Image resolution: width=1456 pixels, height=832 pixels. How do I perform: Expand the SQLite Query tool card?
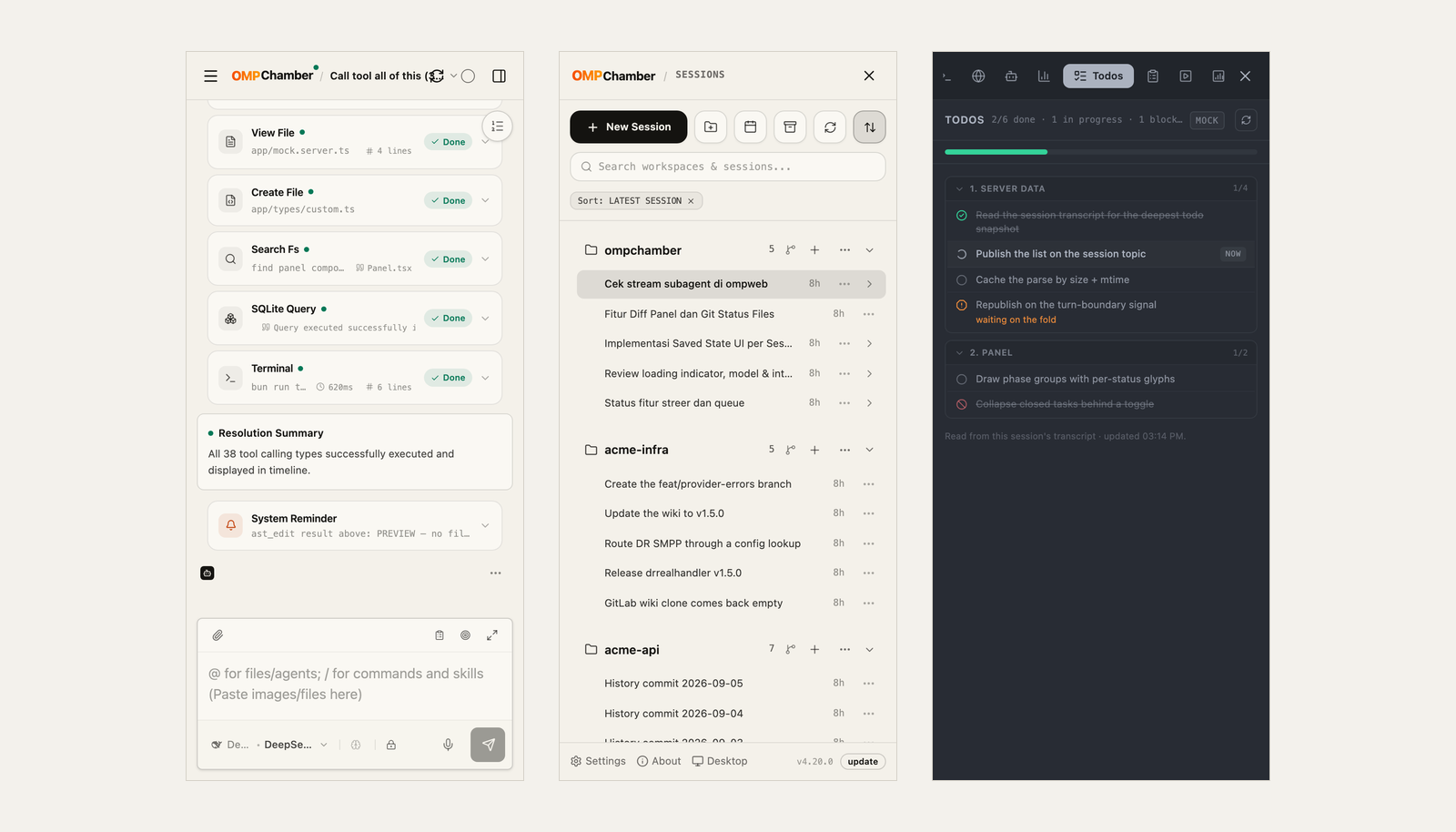coord(485,318)
